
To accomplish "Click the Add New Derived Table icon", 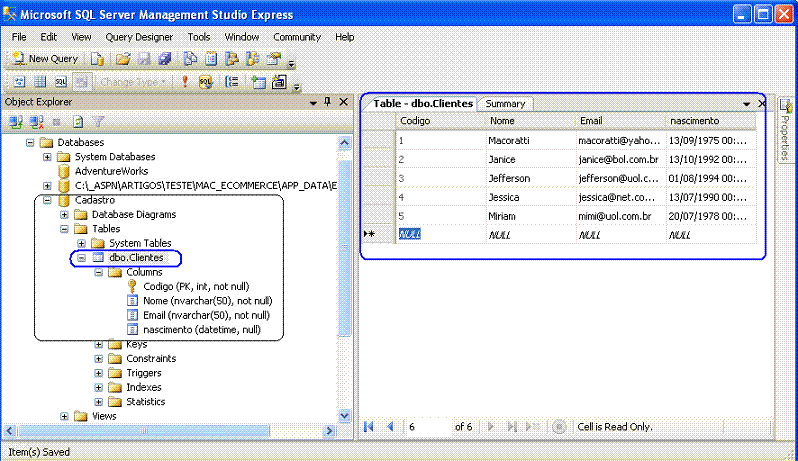I will tap(279, 82).
